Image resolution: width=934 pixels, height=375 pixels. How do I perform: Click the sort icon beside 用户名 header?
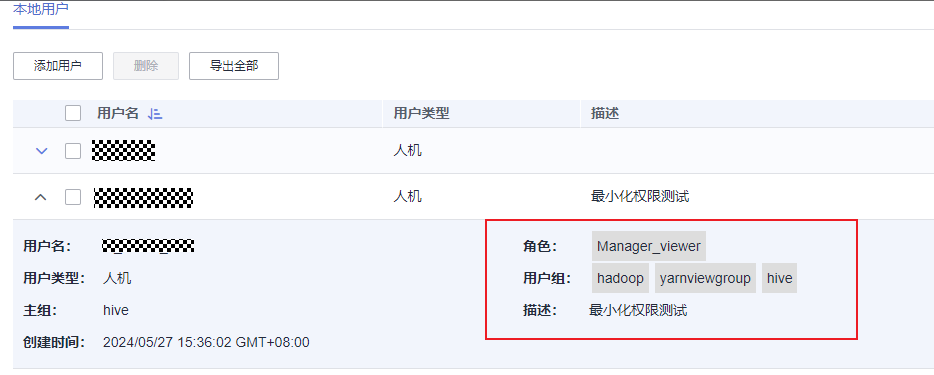155,114
